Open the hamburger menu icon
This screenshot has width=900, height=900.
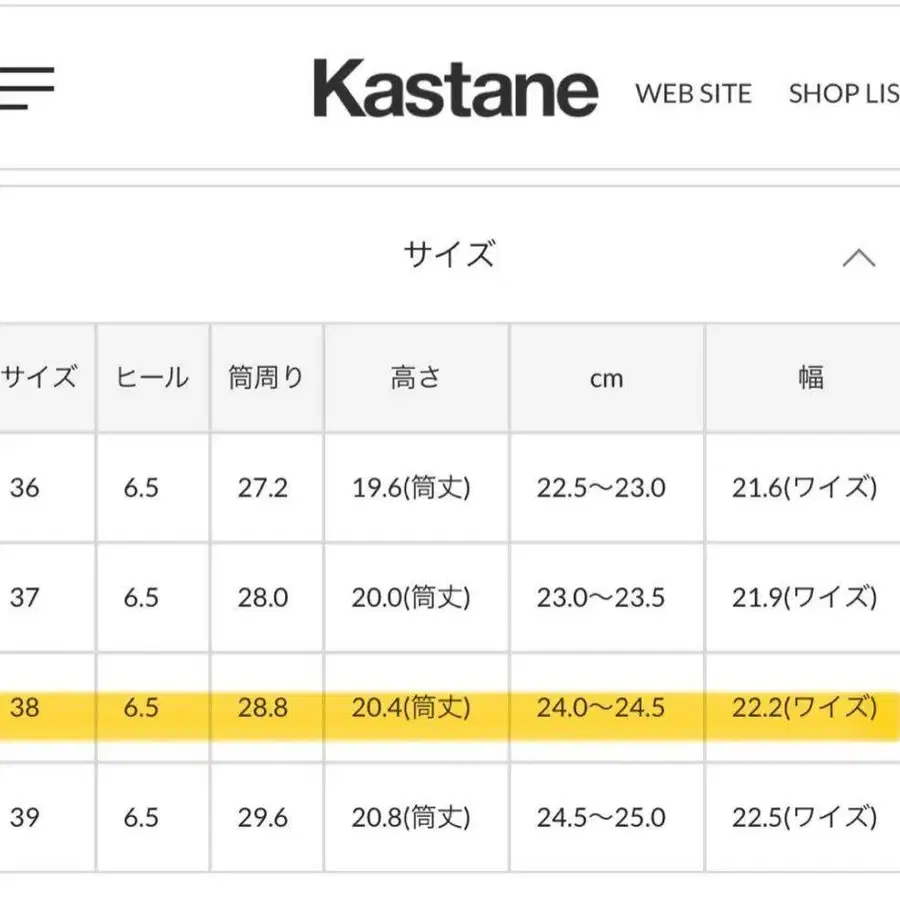tap(27, 88)
